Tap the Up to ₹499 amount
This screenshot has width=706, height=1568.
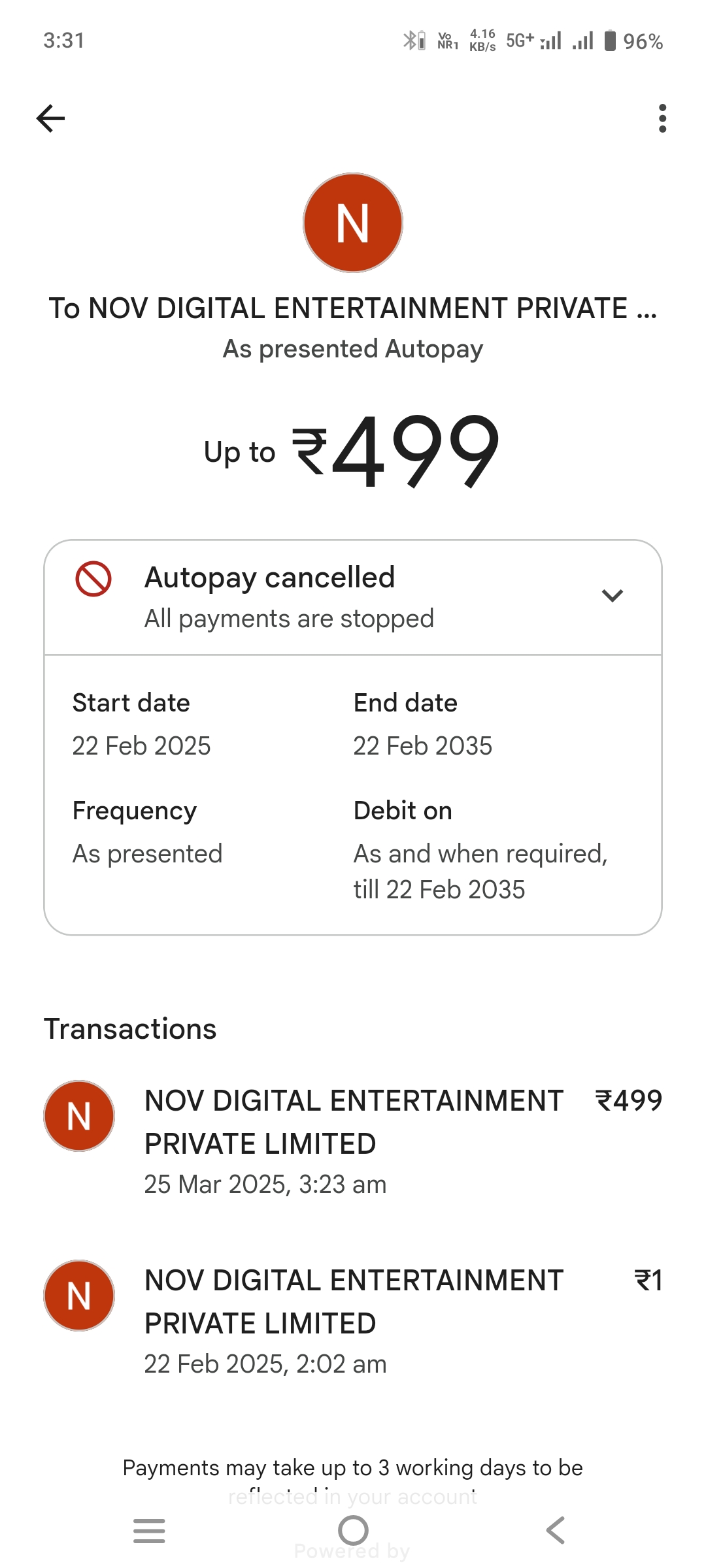(353, 451)
